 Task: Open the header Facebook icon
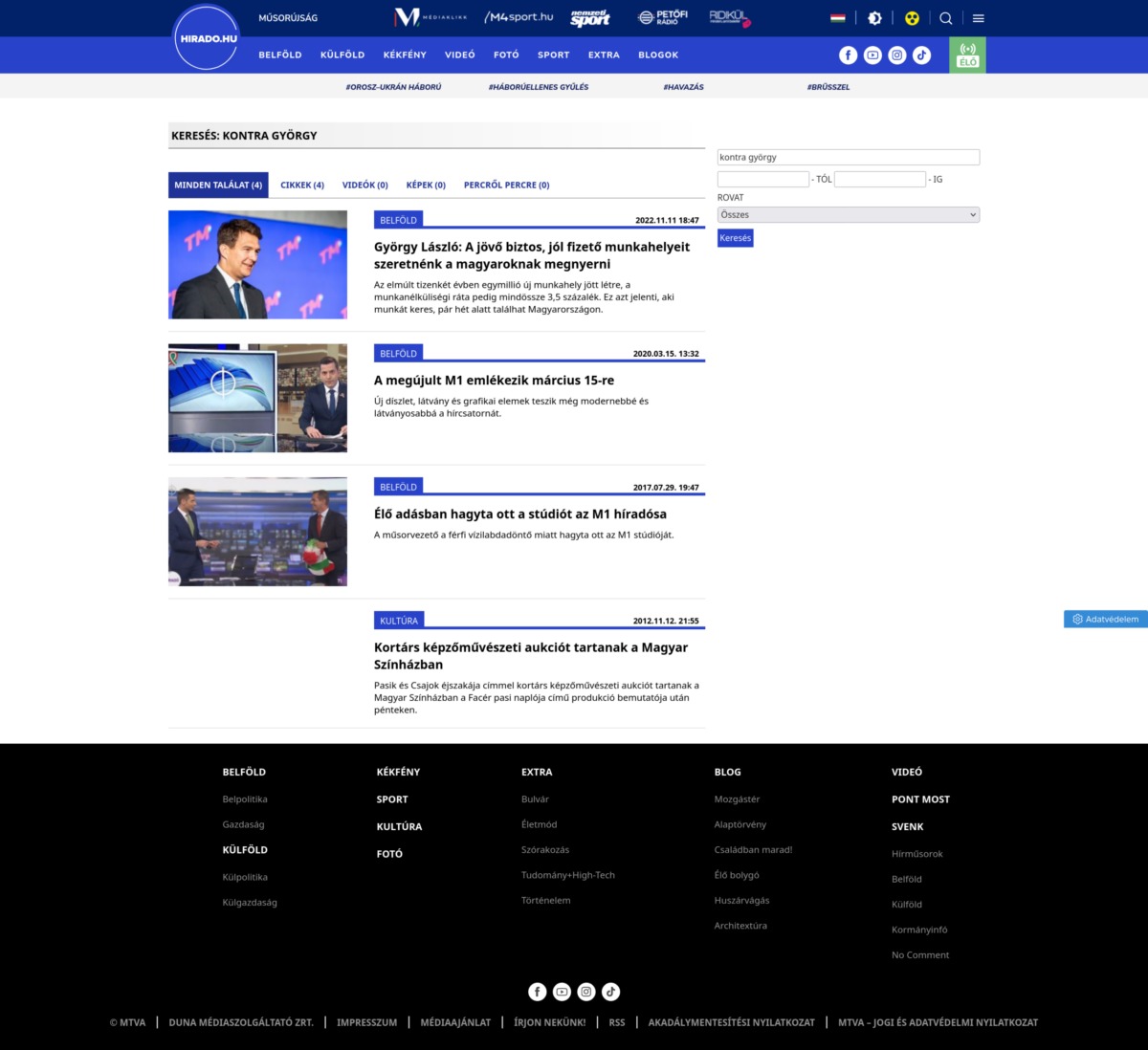tap(848, 55)
